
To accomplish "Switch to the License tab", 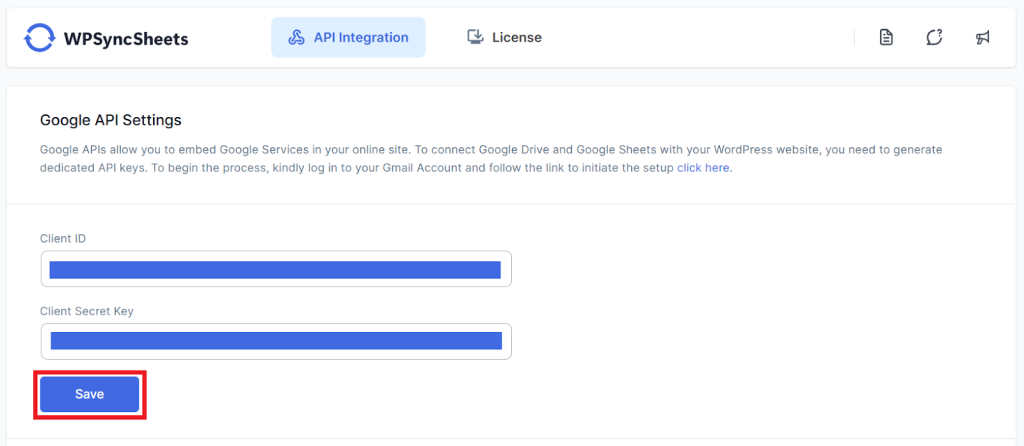I will [x=504, y=37].
